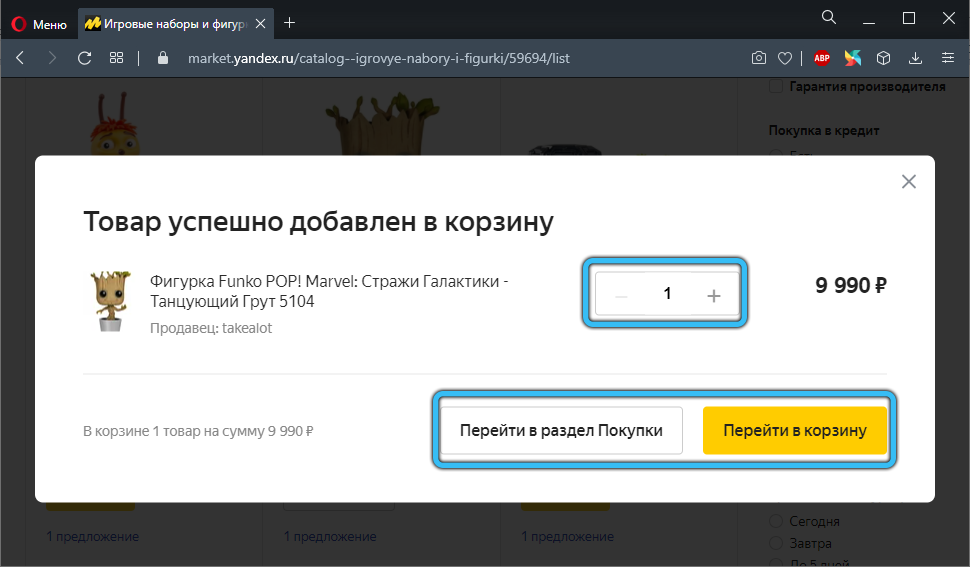The image size is (970, 567).
Task: Go forward to next page
Action: (52, 58)
